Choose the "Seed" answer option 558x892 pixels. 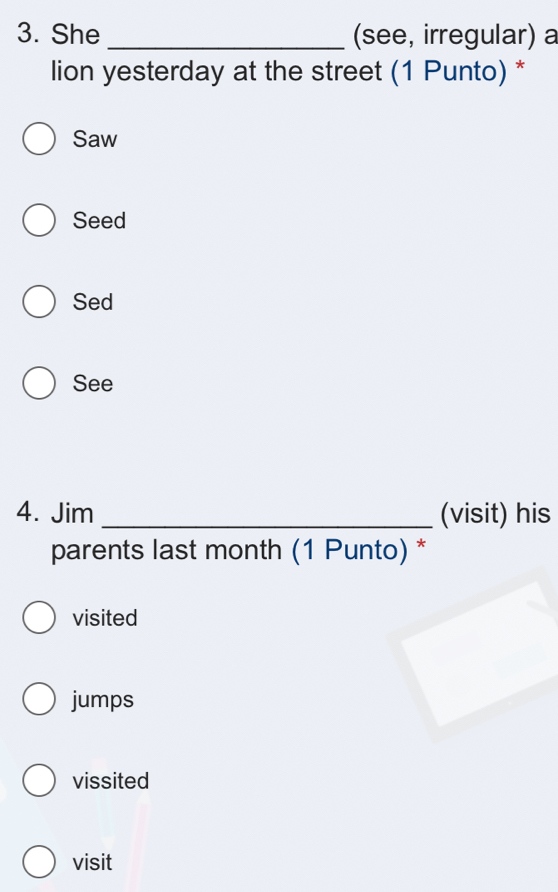click(x=39, y=220)
